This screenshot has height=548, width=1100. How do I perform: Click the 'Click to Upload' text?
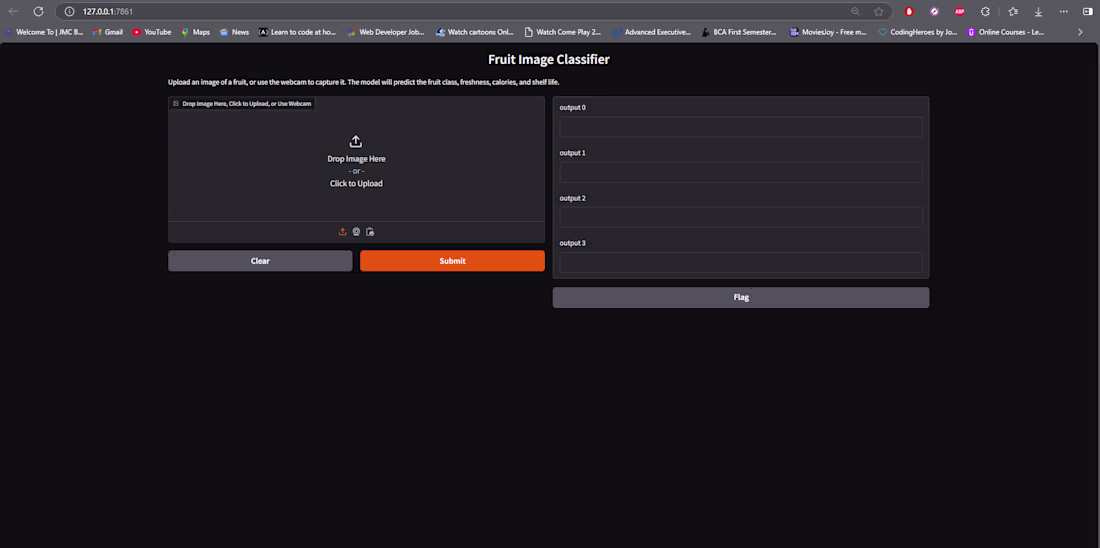356,183
